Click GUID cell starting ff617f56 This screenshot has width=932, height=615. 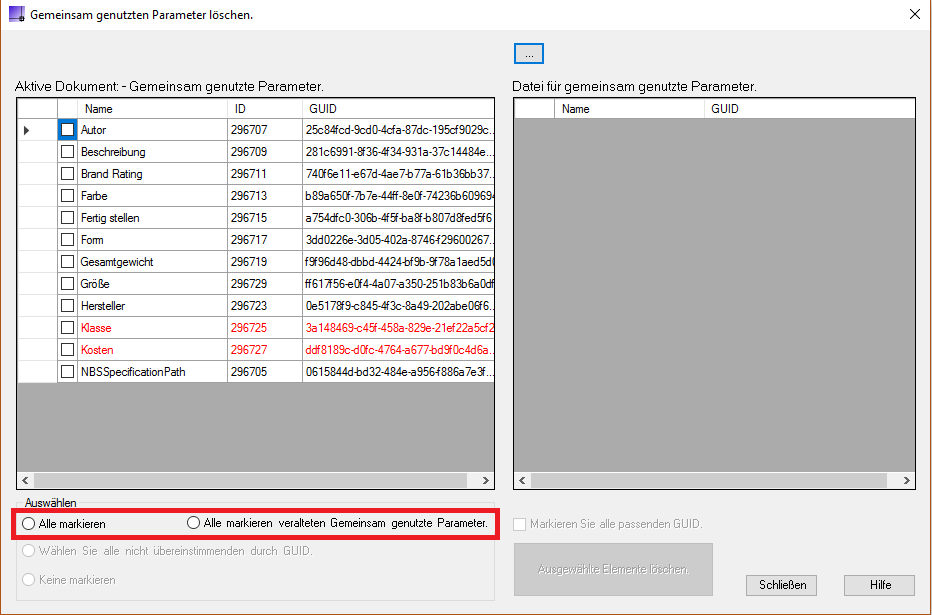point(398,283)
